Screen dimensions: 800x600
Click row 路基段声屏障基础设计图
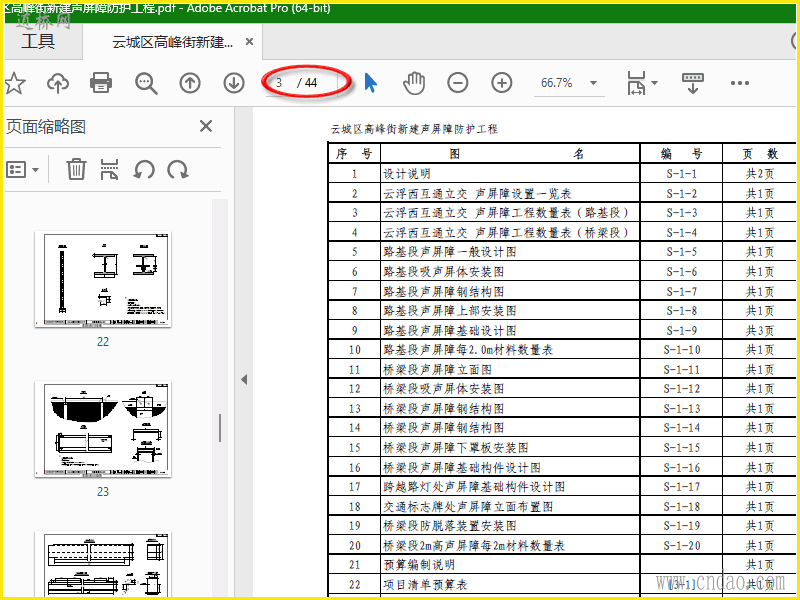coord(562,330)
